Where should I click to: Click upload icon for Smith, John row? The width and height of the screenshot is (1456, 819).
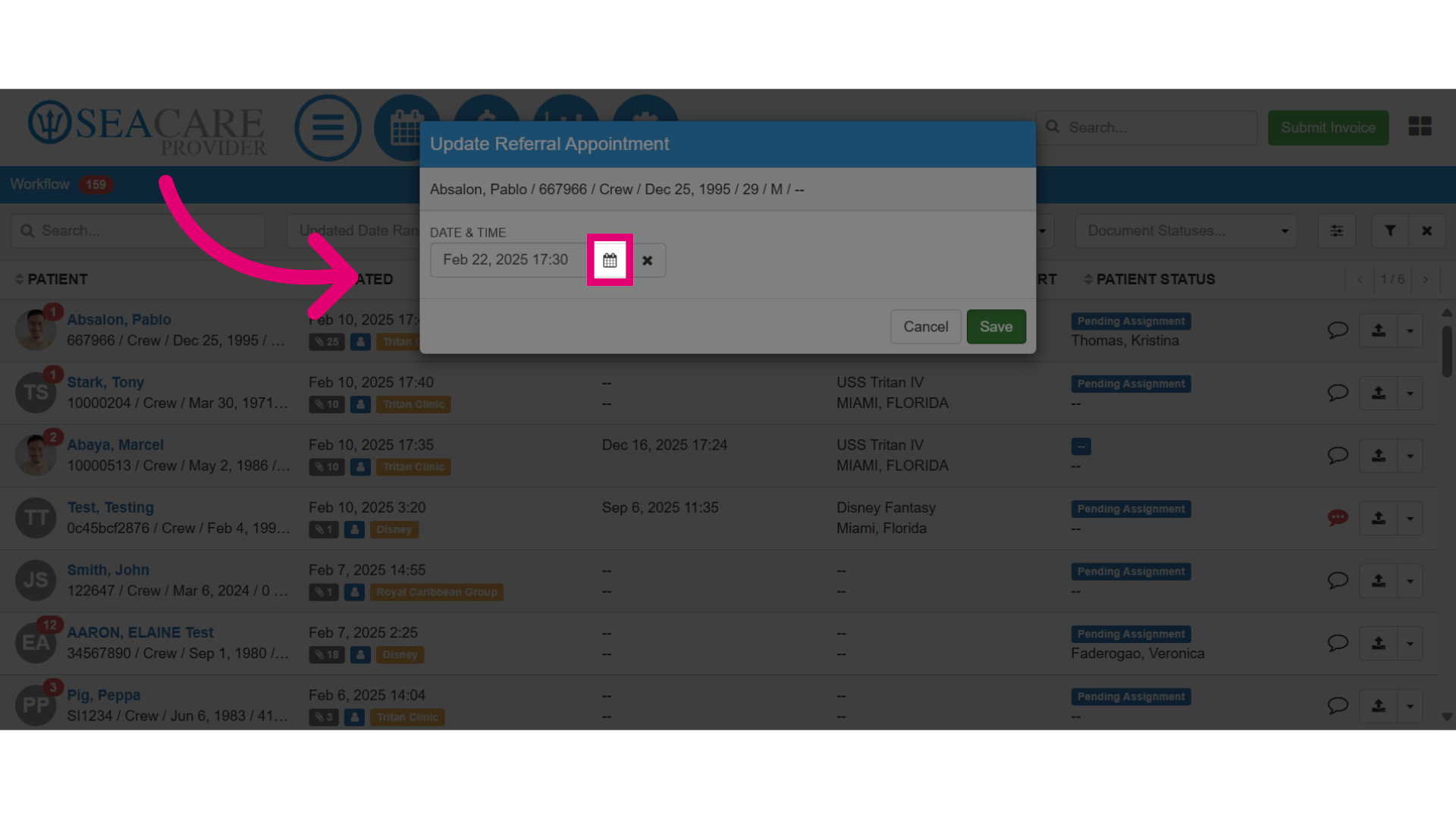click(x=1379, y=581)
